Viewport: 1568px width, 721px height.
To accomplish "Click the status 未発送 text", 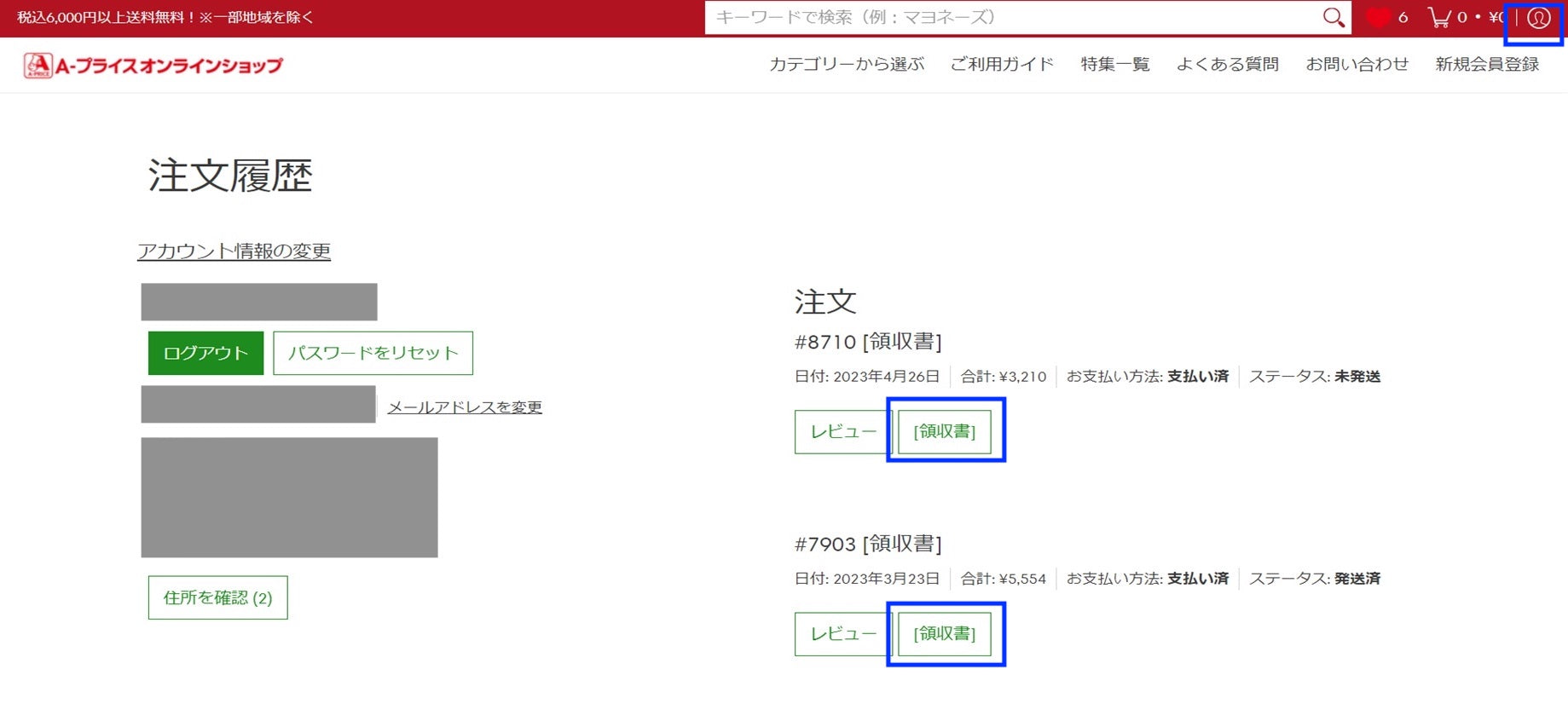I will 1357,377.
